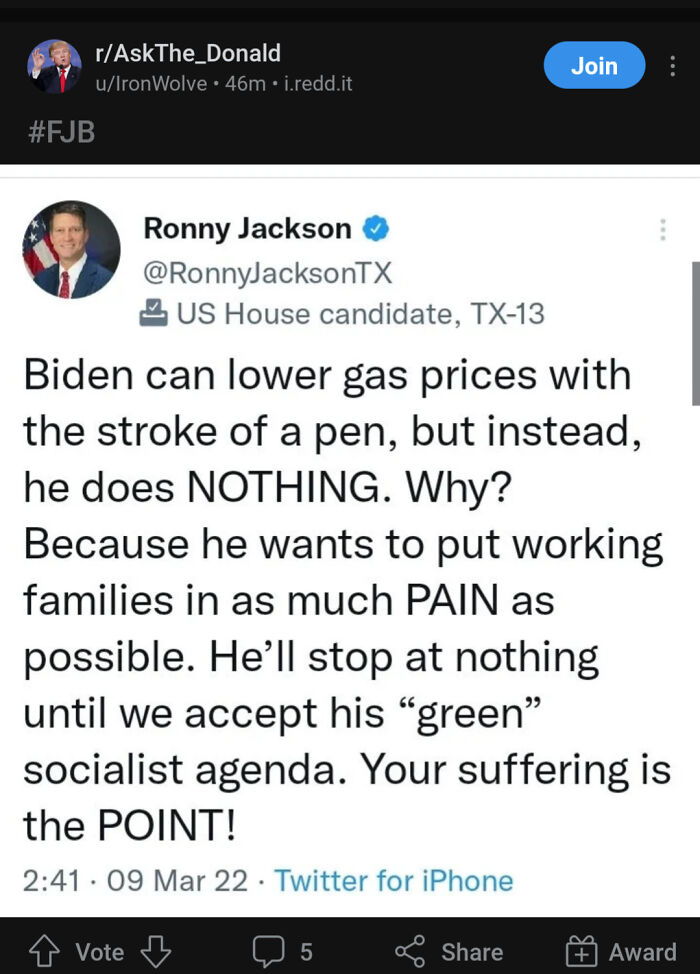Toggle the downvote arrow on
The image size is (700, 974).
[x=155, y=952]
